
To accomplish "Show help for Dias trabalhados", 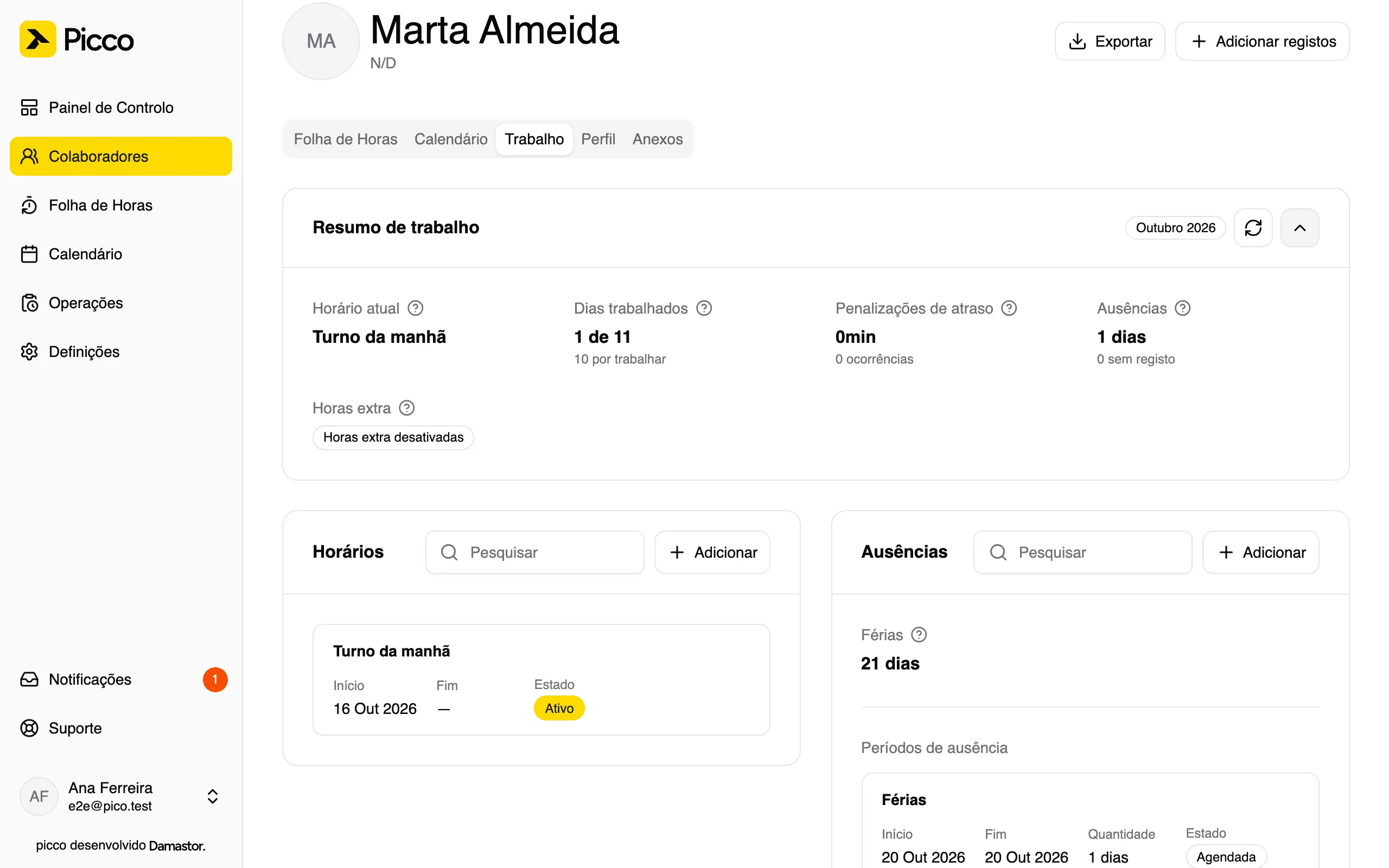I will (704, 308).
